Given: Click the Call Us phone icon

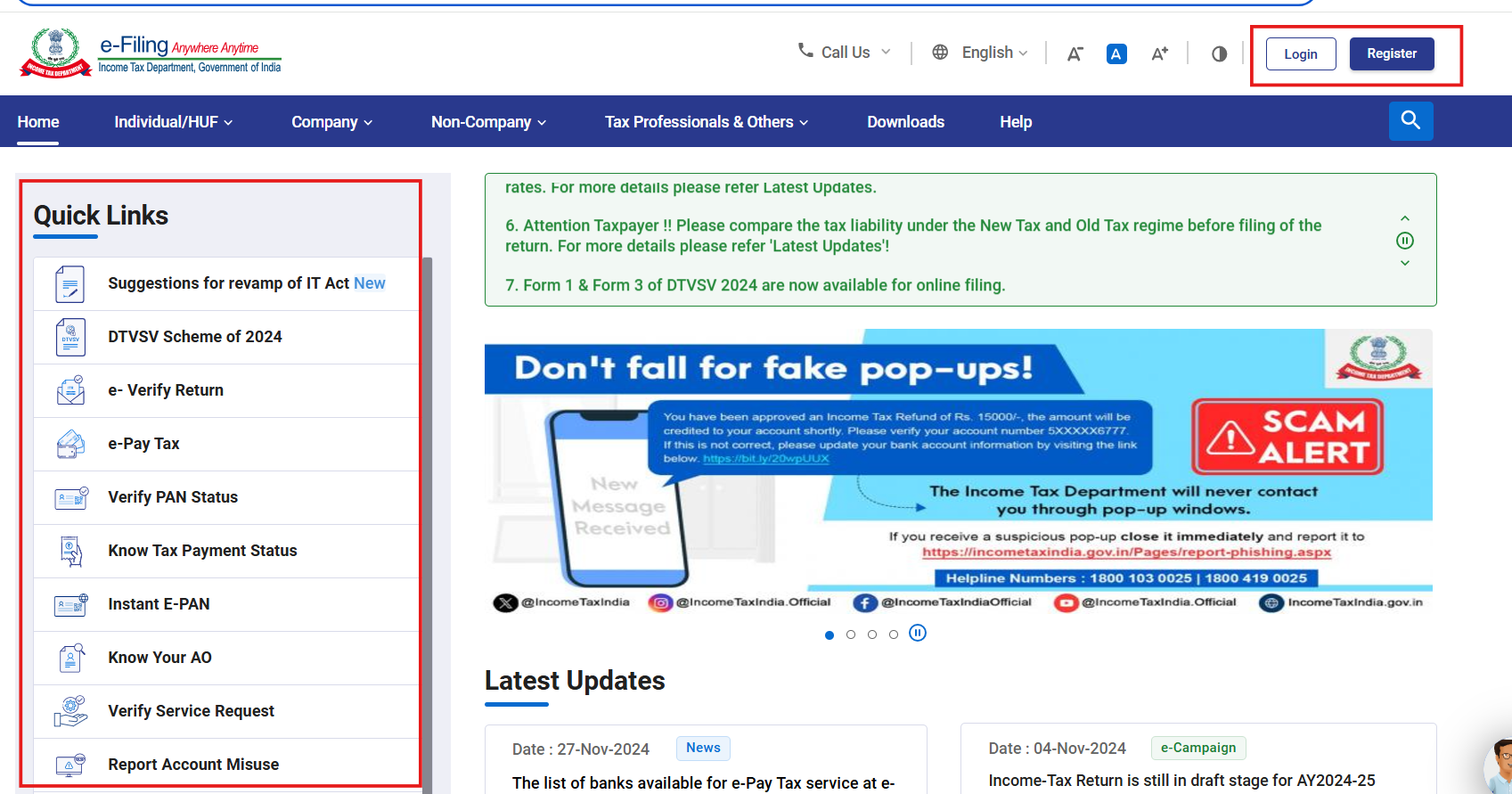Looking at the screenshot, I should click(805, 51).
